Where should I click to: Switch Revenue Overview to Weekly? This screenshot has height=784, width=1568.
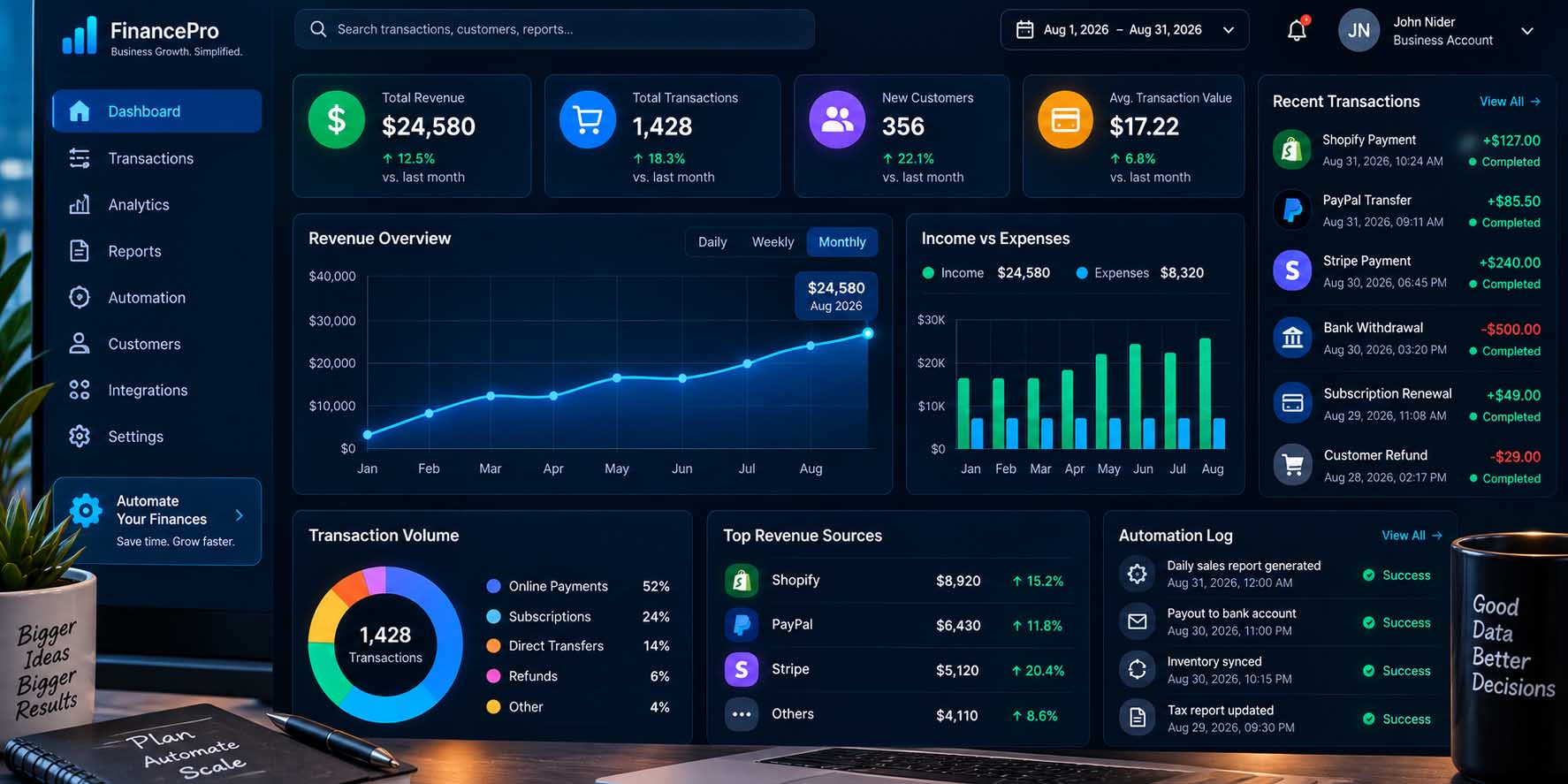tap(773, 242)
